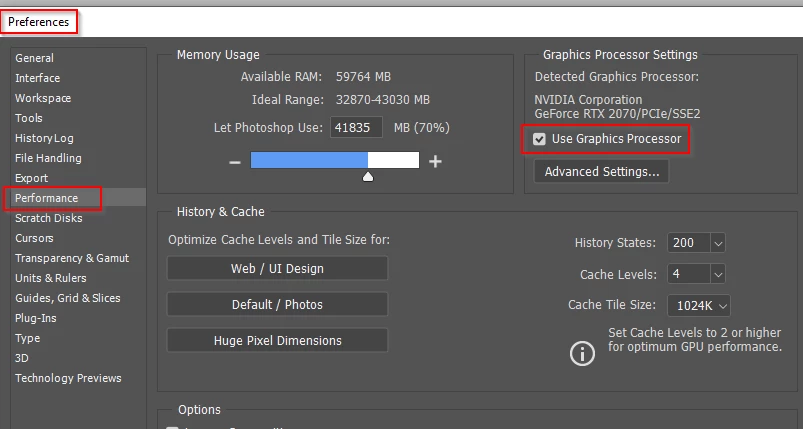
Task: Click the NVIDIA Corporation processor text
Action: [588, 99]
